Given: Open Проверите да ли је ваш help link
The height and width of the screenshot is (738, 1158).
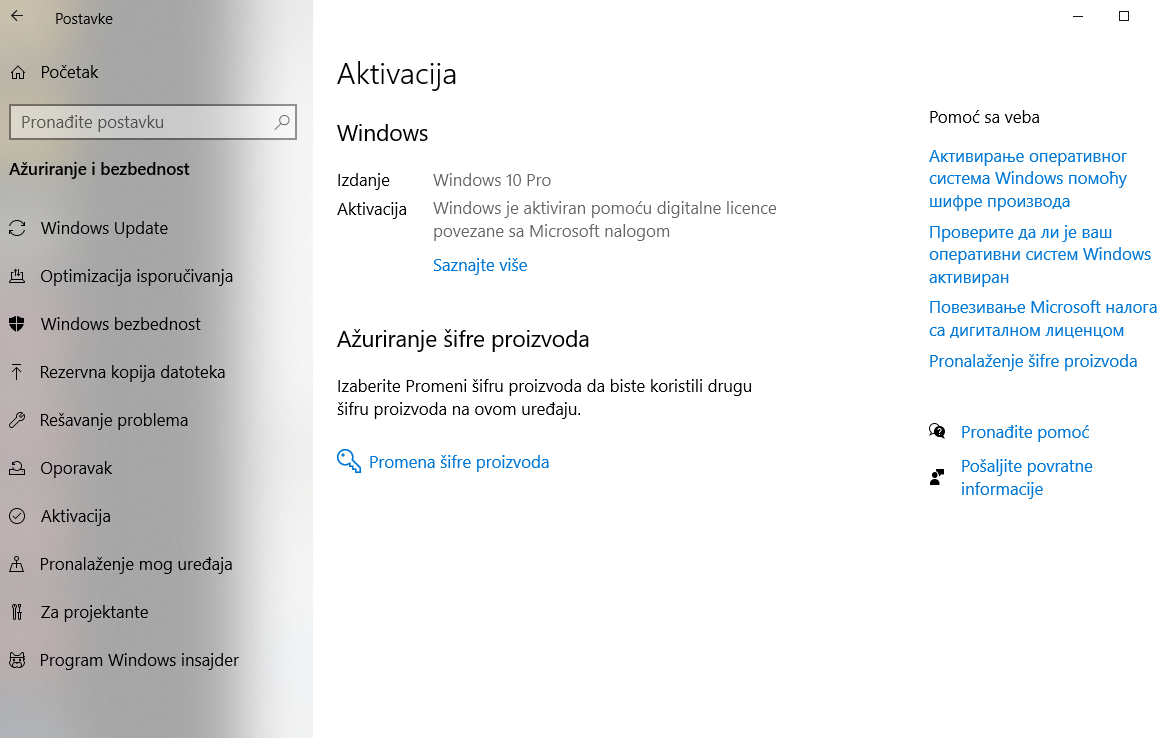Looking at the screenshot, I should click(x=1039, y=255).
